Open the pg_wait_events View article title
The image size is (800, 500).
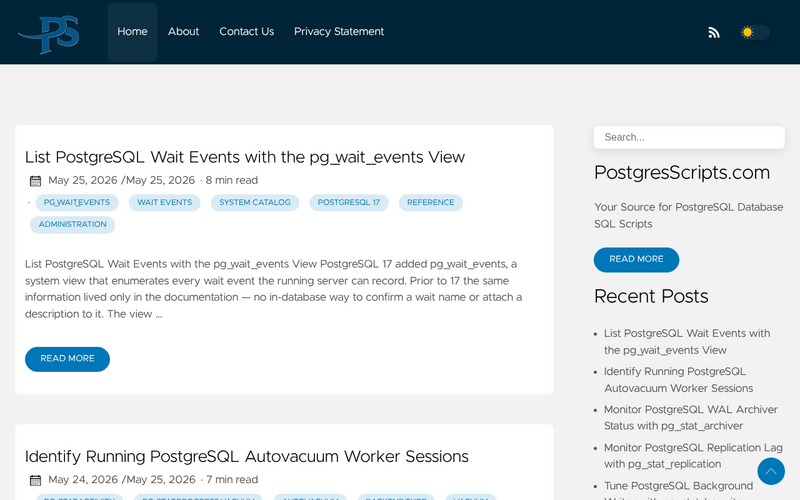click(245, 157)
